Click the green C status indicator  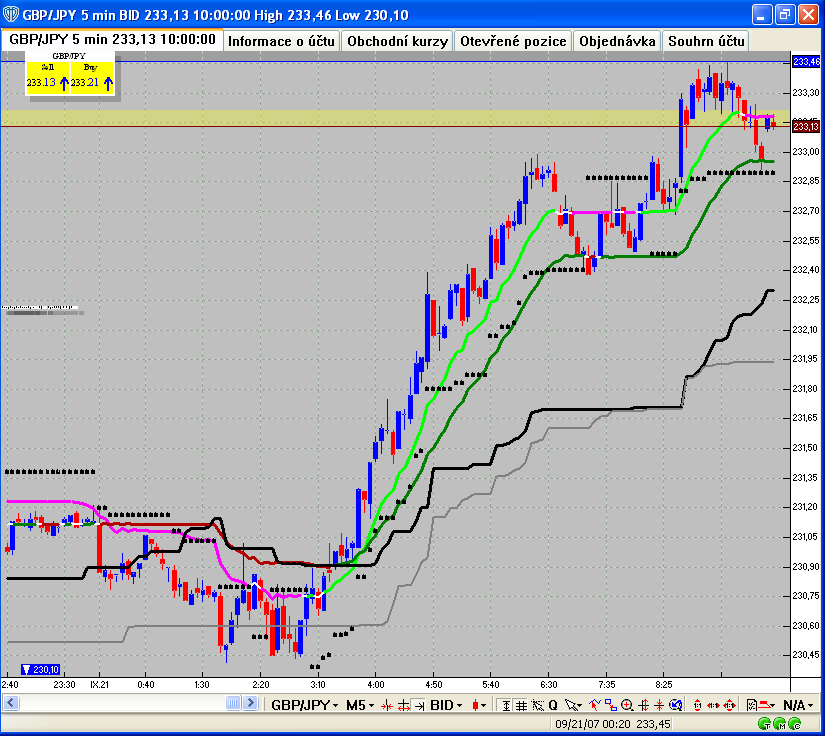[795, 724]
